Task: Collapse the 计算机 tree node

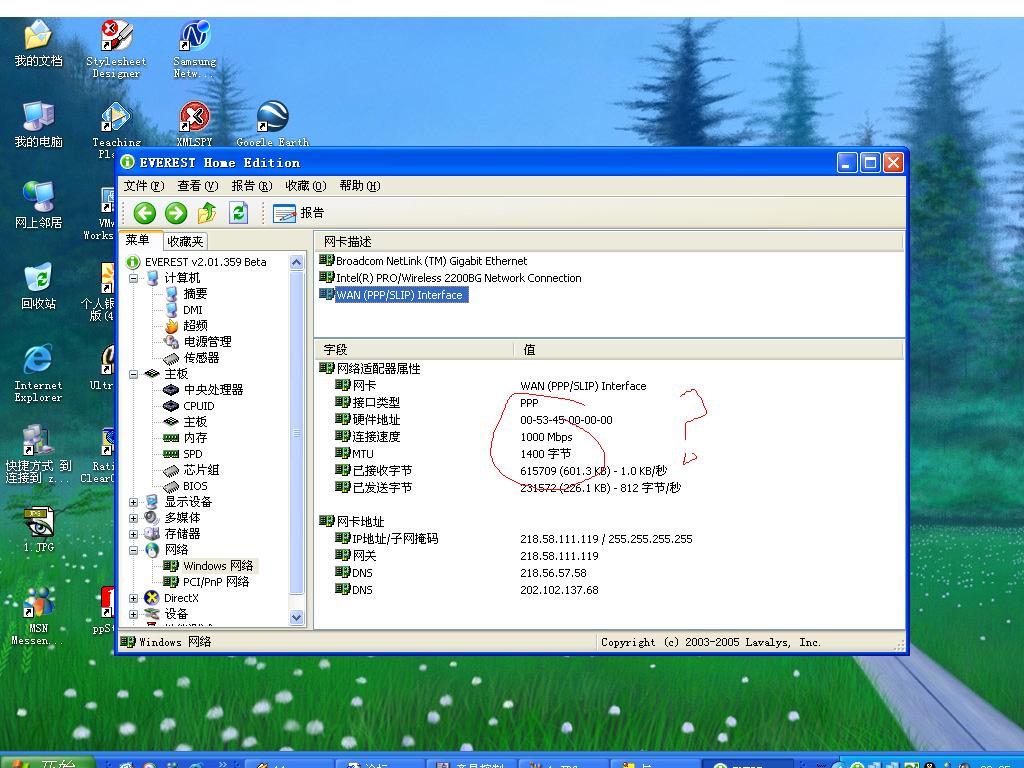Action: tap(134, 278)
